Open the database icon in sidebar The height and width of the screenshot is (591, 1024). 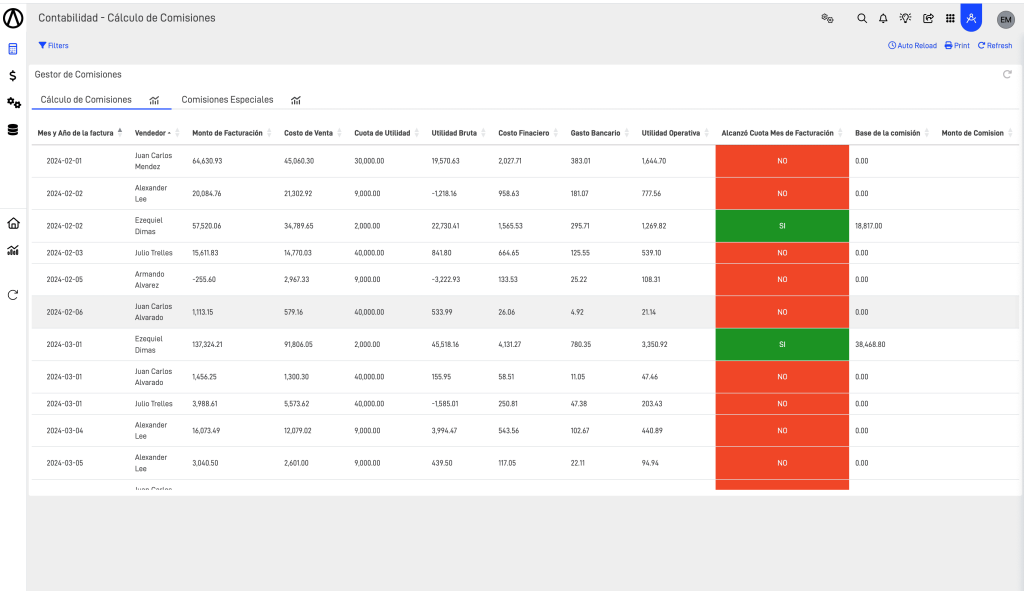pos(12,129)
